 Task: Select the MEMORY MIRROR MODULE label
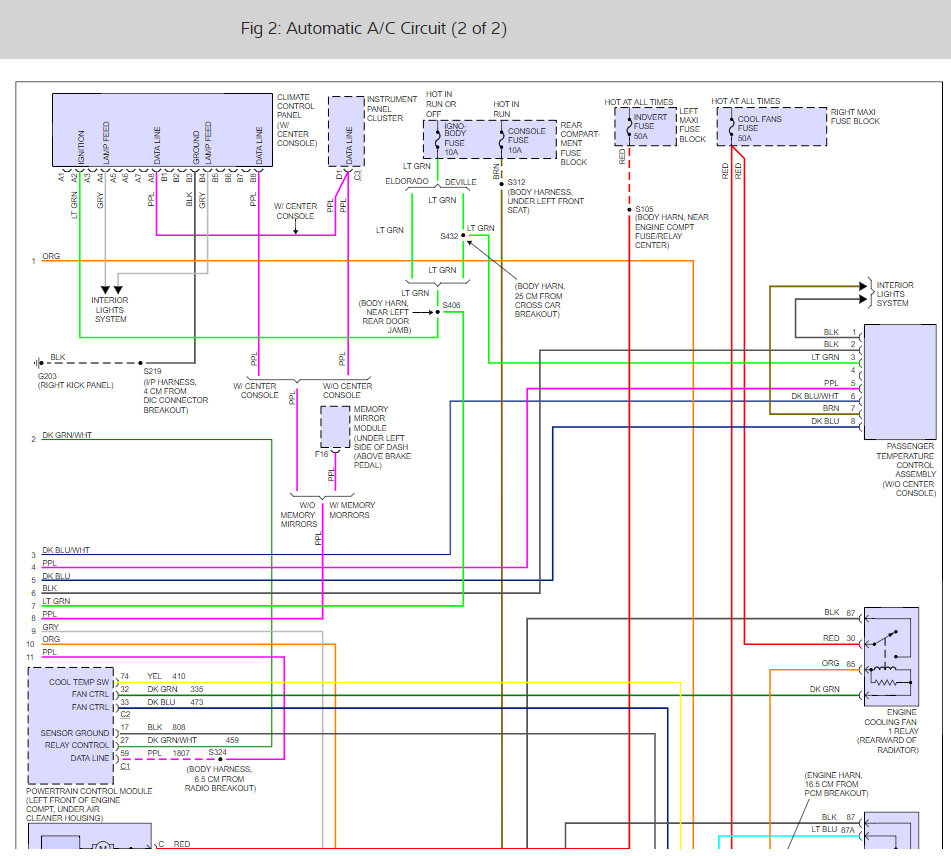pos(370,419)
